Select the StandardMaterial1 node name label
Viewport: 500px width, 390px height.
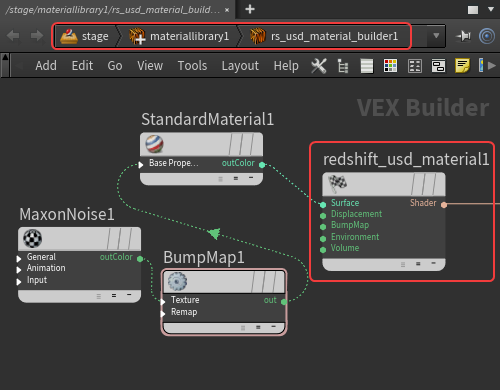(x=207, y=119)
